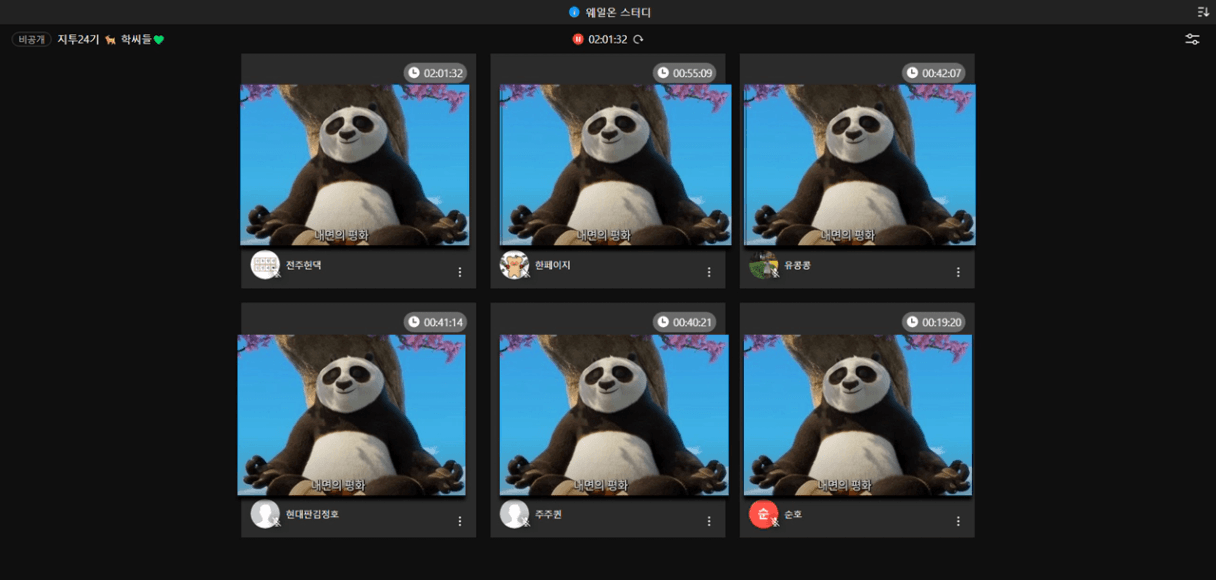1216x580 pixels.
Task: Click the participant name 한페이지
Action: click(552, 265)
